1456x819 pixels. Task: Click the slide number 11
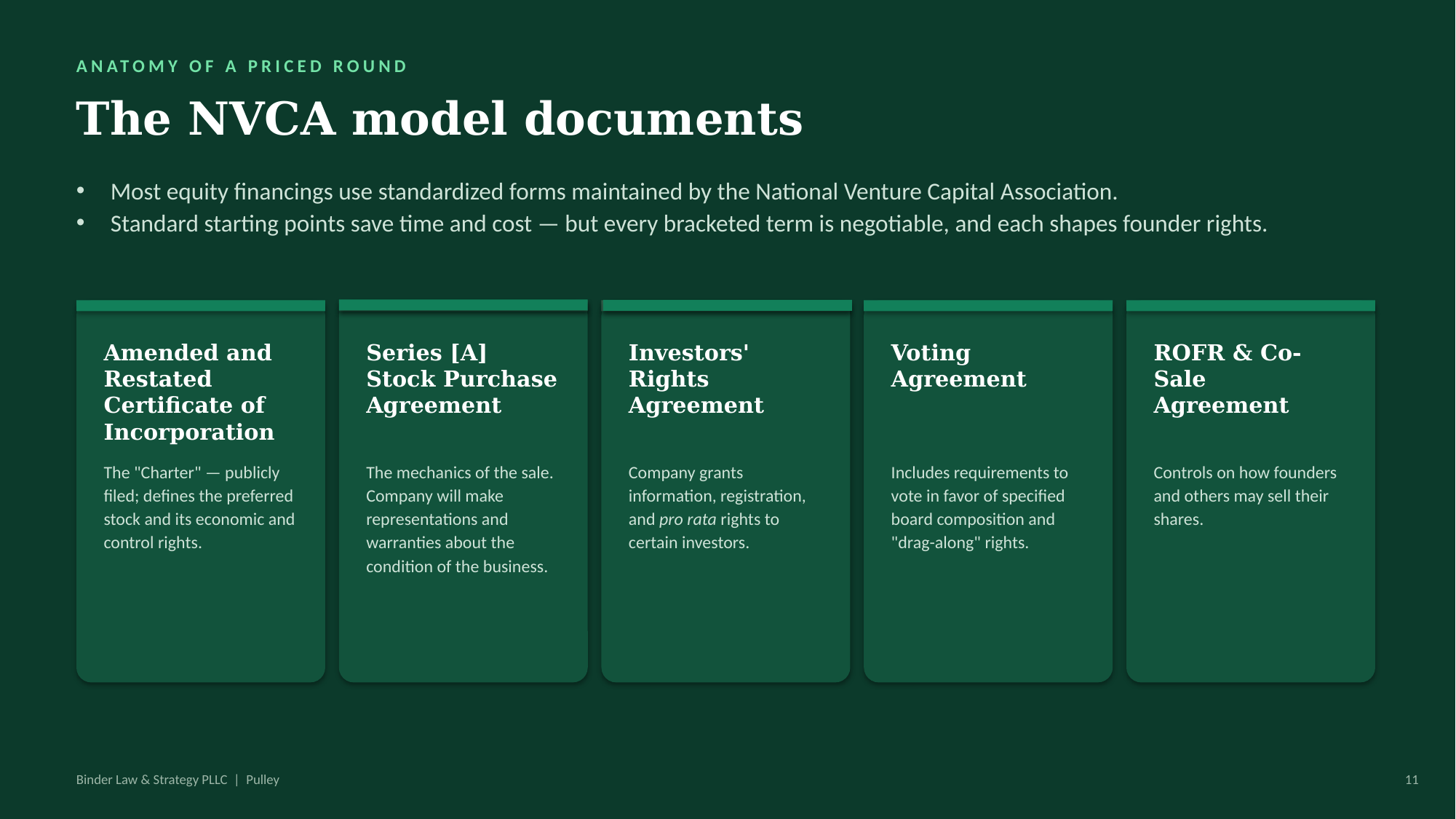pos(1412,780)
